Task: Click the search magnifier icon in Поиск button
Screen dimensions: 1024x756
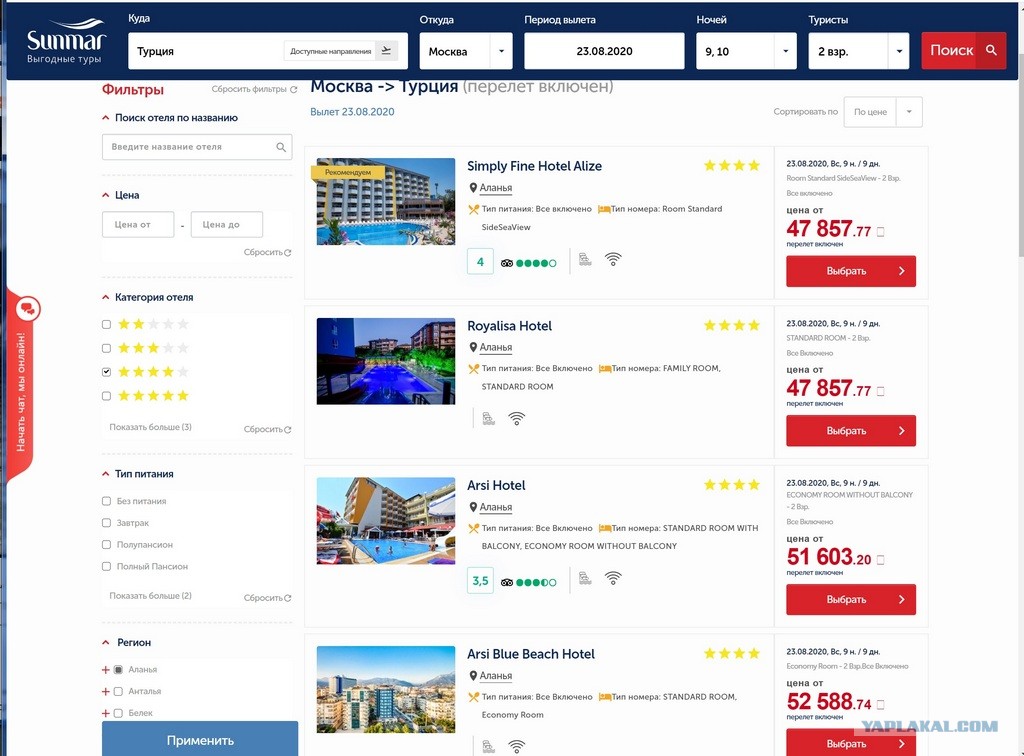Action: [x=991, y=50]
